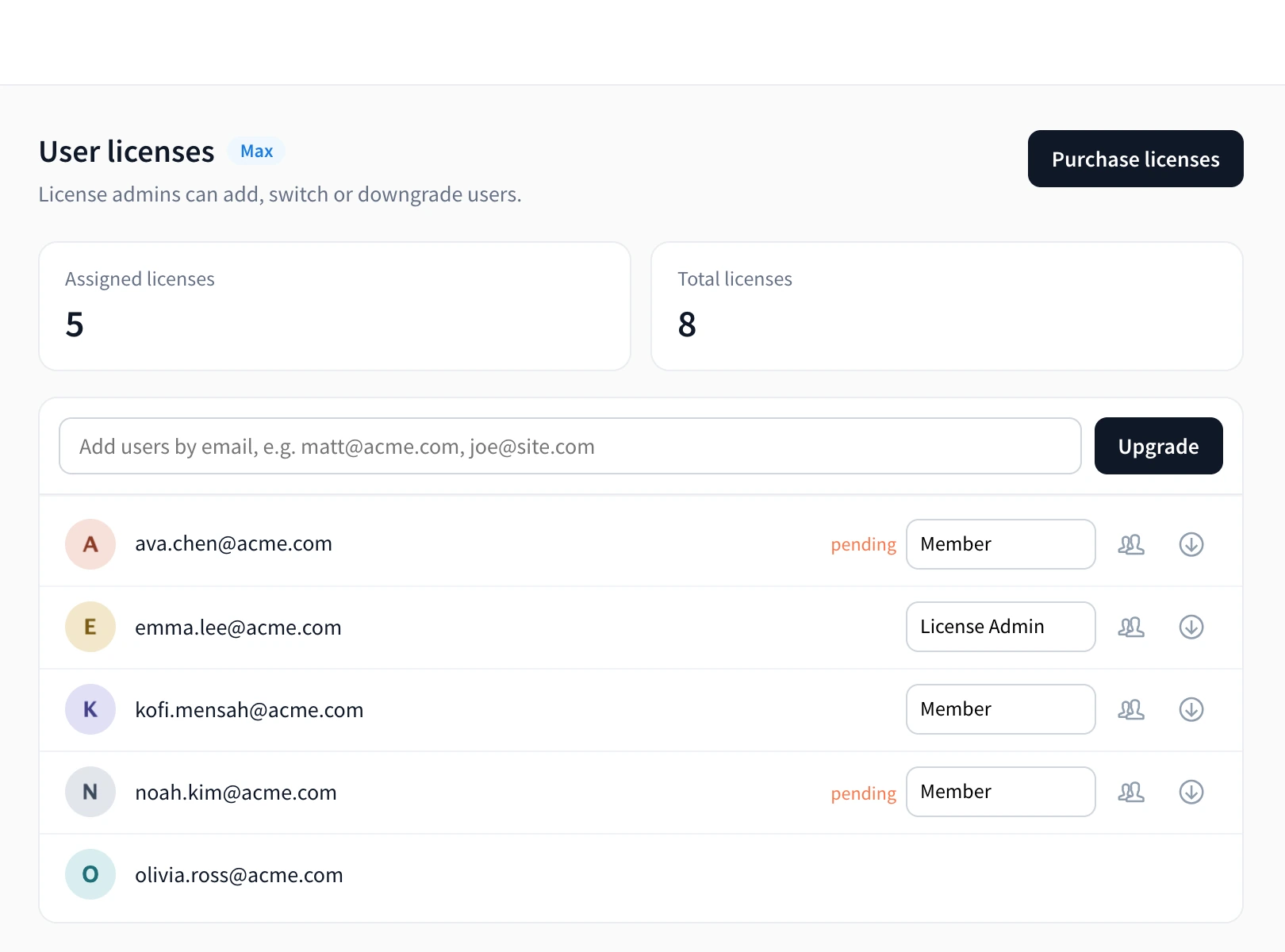Click the N avatar for noah.kim
Viewport: 1285px width, 952px height.
point(90,792)
